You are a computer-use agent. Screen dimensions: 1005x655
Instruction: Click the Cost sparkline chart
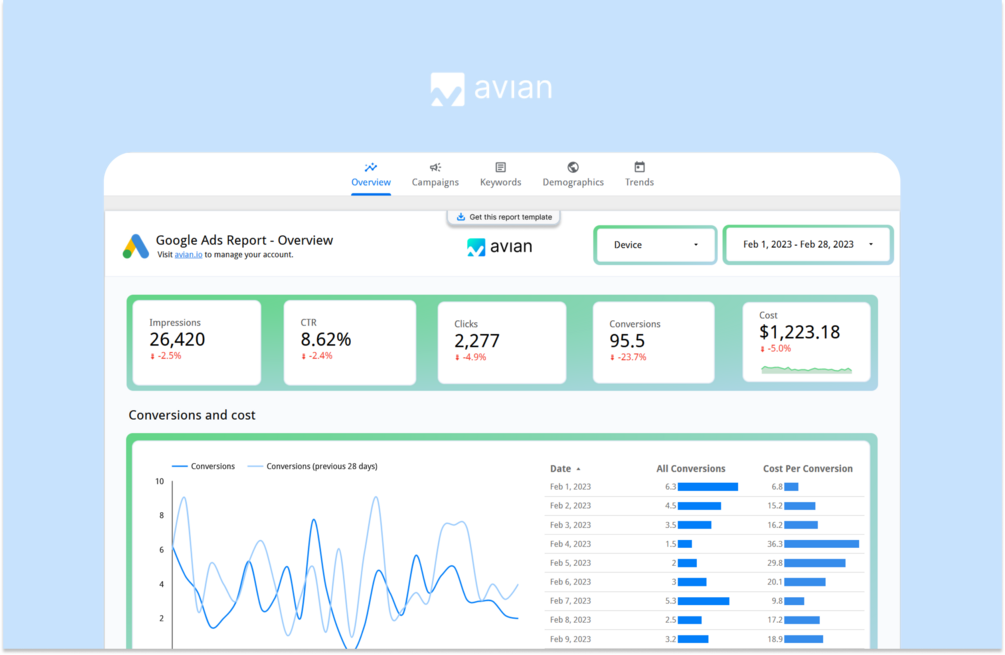click(806, 369)
